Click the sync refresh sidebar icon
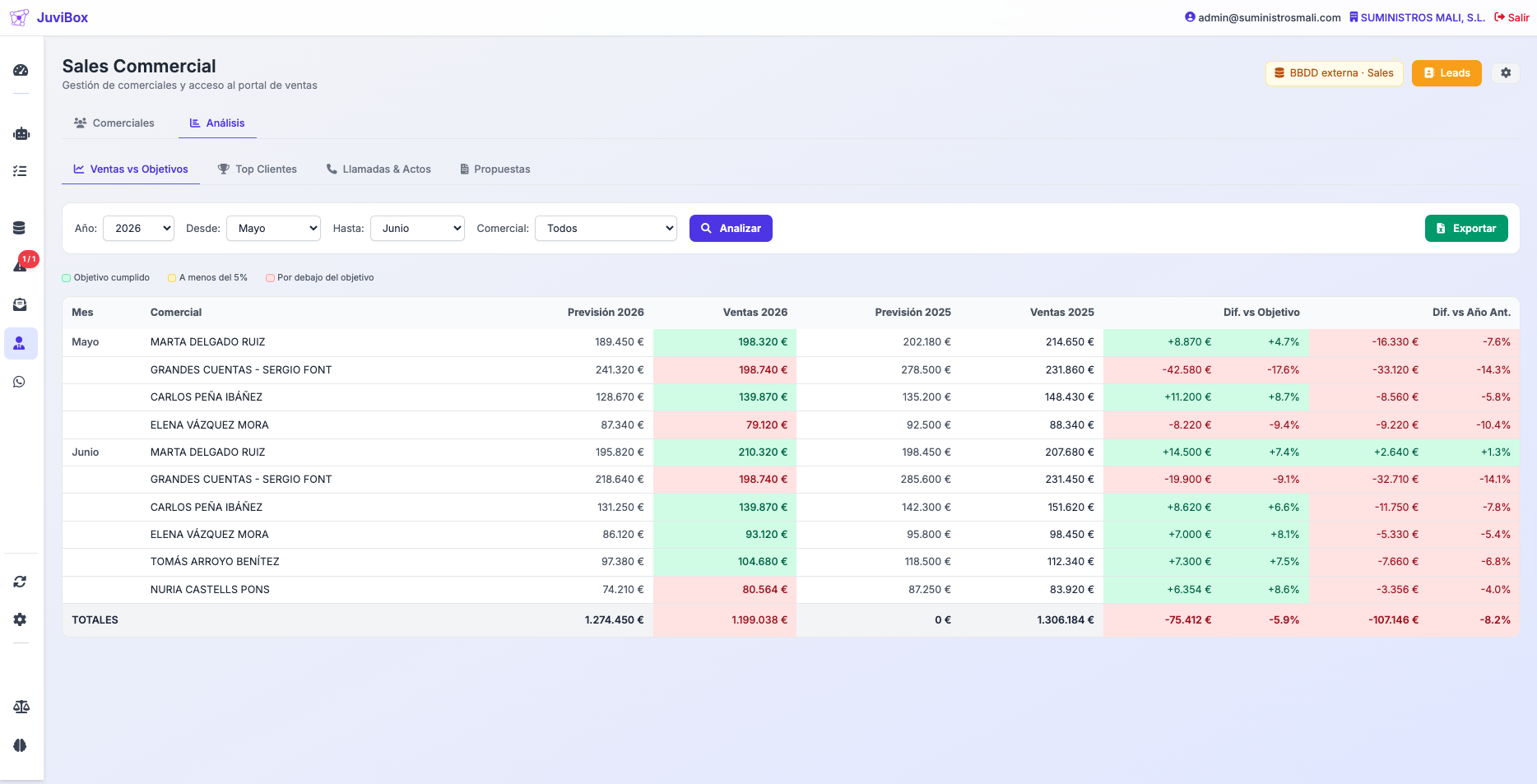This screenshot has width=1537, height=784. tap(21, 582)
